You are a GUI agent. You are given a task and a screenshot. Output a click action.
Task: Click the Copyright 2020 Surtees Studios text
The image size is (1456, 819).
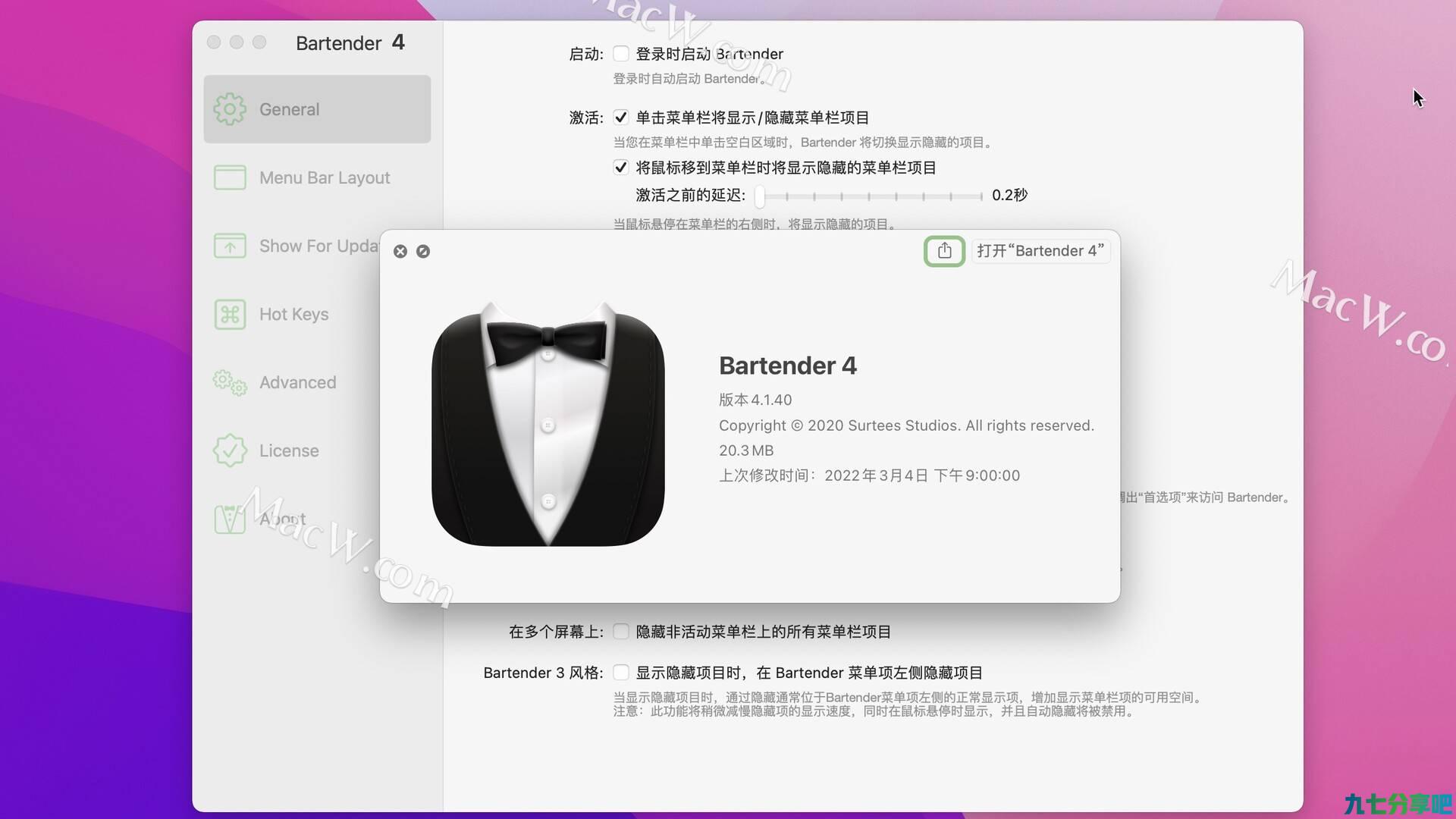click(x=906, y=425)
